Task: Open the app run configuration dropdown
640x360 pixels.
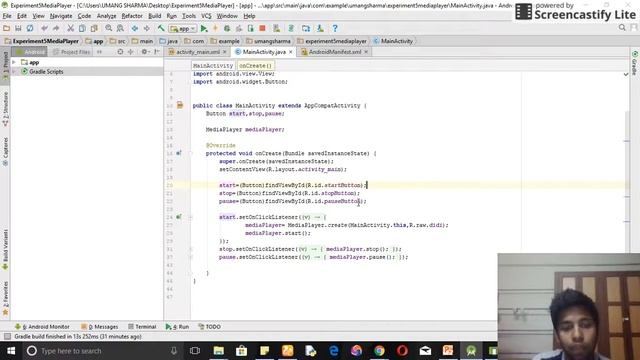Action: (x=183, y=29)
